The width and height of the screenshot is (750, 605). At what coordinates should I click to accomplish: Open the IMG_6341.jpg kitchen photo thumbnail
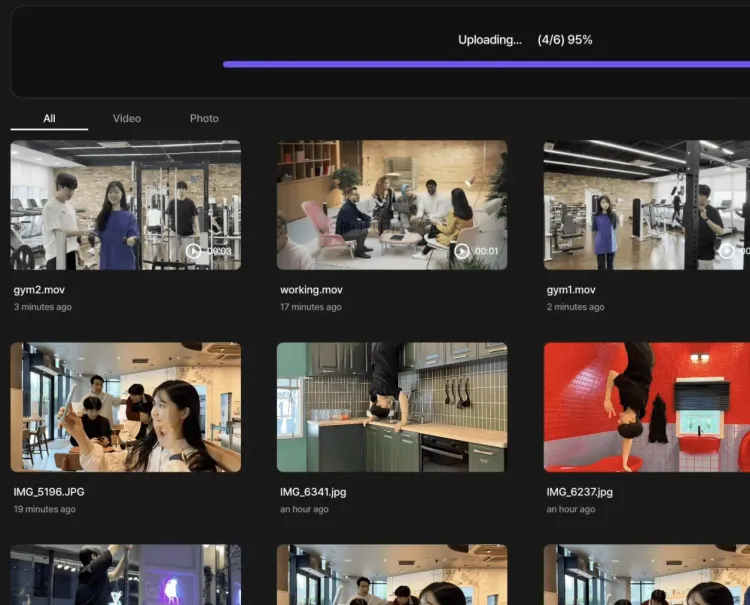pos(392,407)
